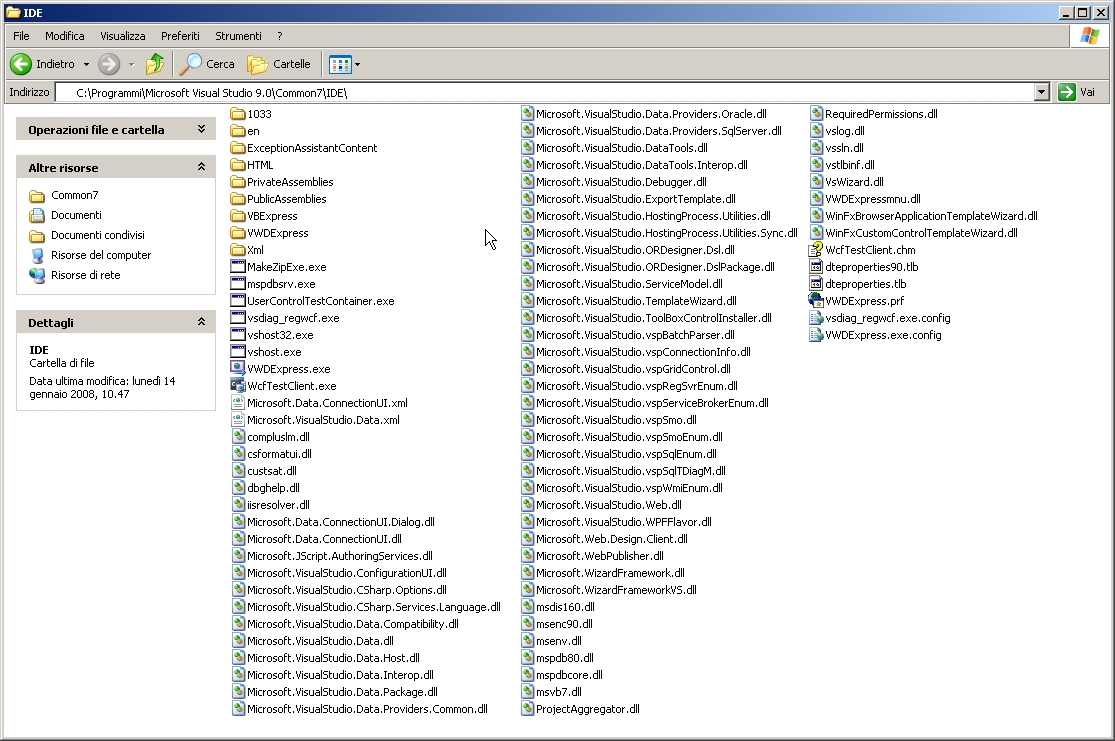The width and height of the screenshot is (1115, 741).
Task: Select the dbghelp.dll file icon
Action: pos(238,488)
